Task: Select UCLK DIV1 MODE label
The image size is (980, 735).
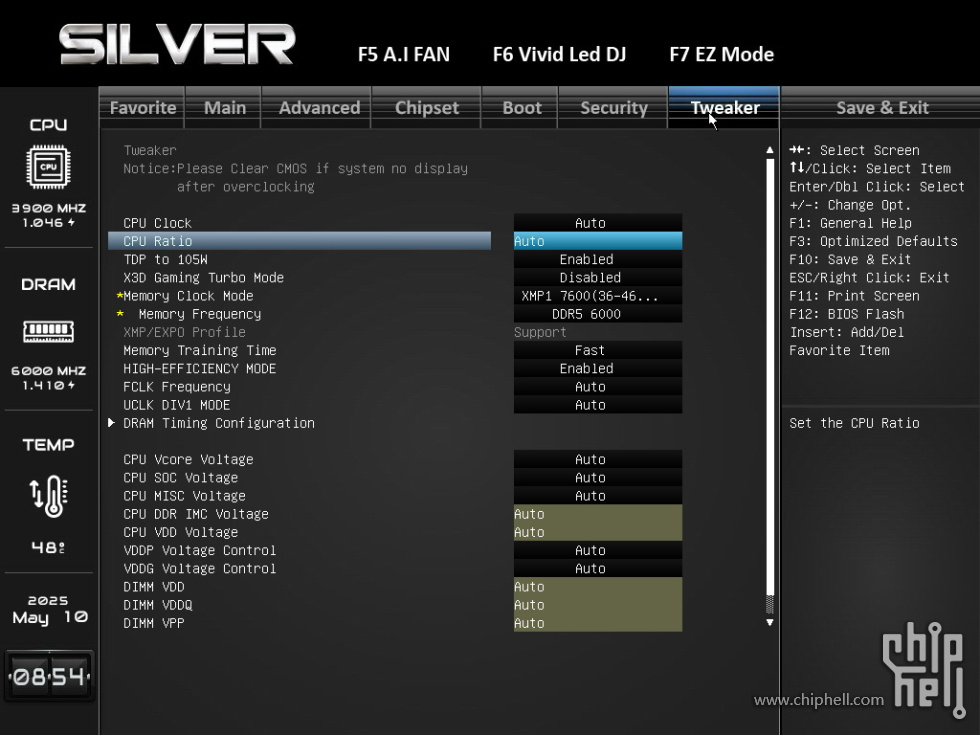Action: (x=176, y=405)
